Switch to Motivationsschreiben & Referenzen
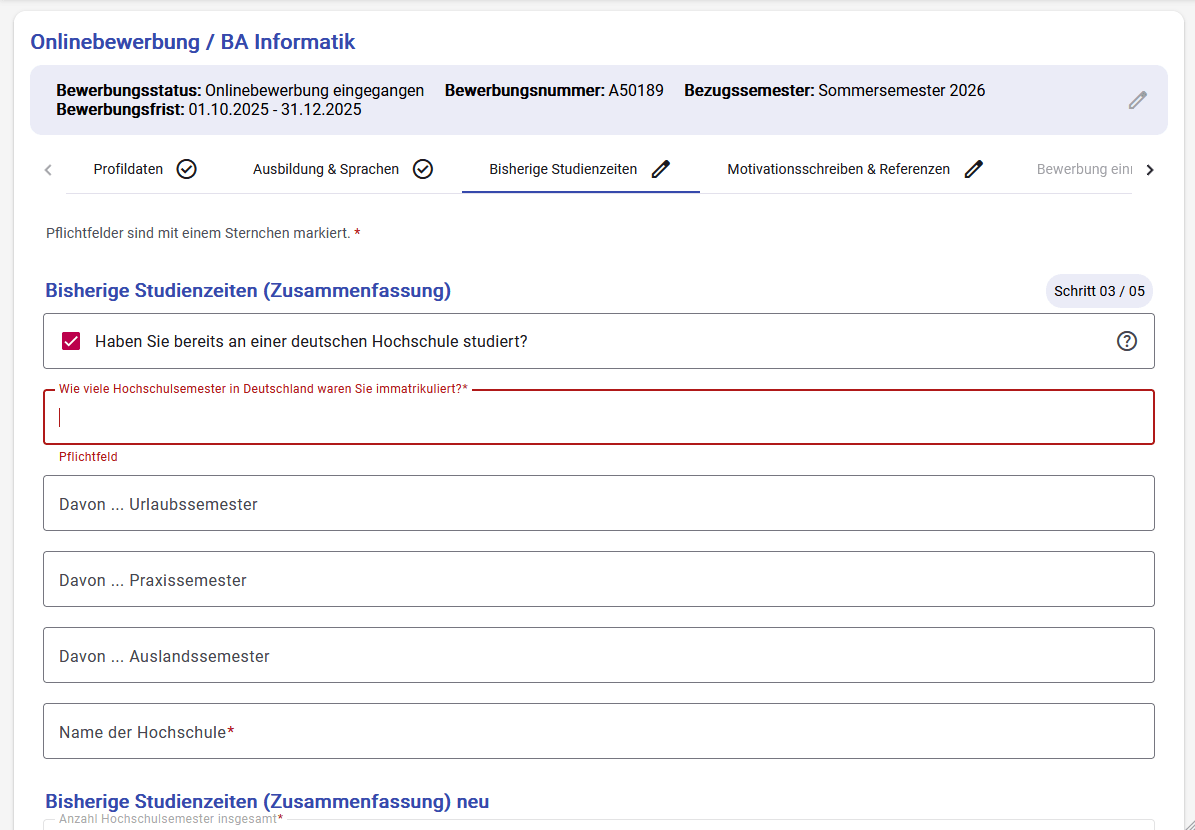 838,169
